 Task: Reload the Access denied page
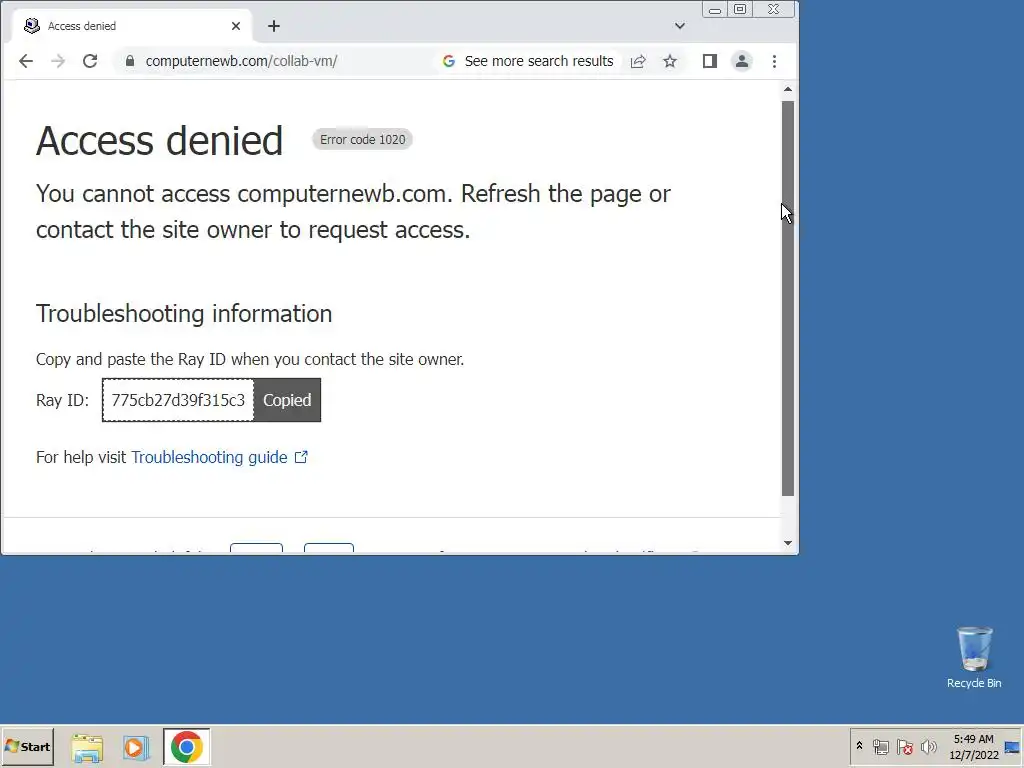click(90, 61)
